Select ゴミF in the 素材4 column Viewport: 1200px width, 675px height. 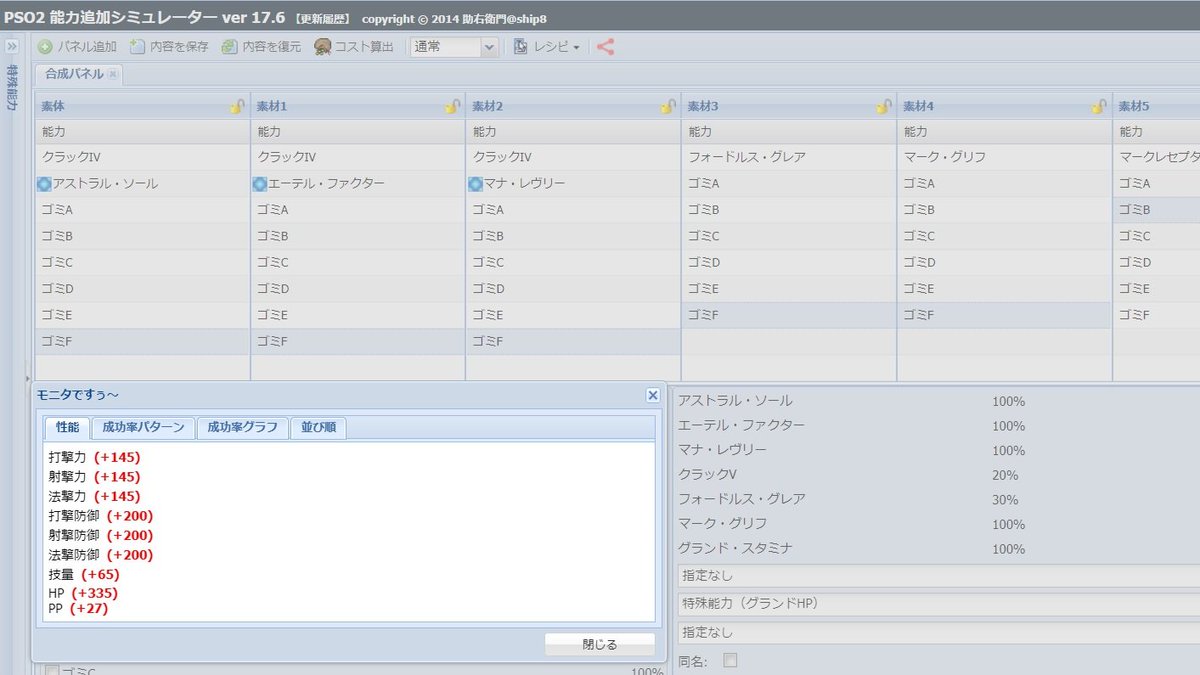pos(1004,315)
